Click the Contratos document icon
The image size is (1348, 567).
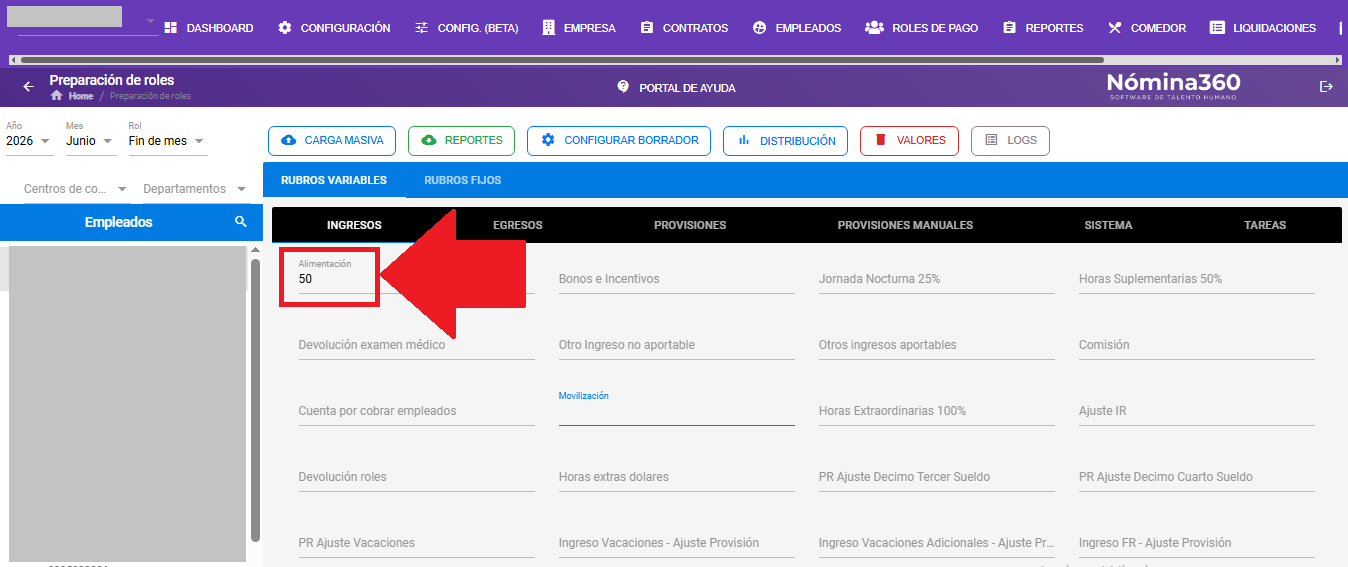point(647,28)
